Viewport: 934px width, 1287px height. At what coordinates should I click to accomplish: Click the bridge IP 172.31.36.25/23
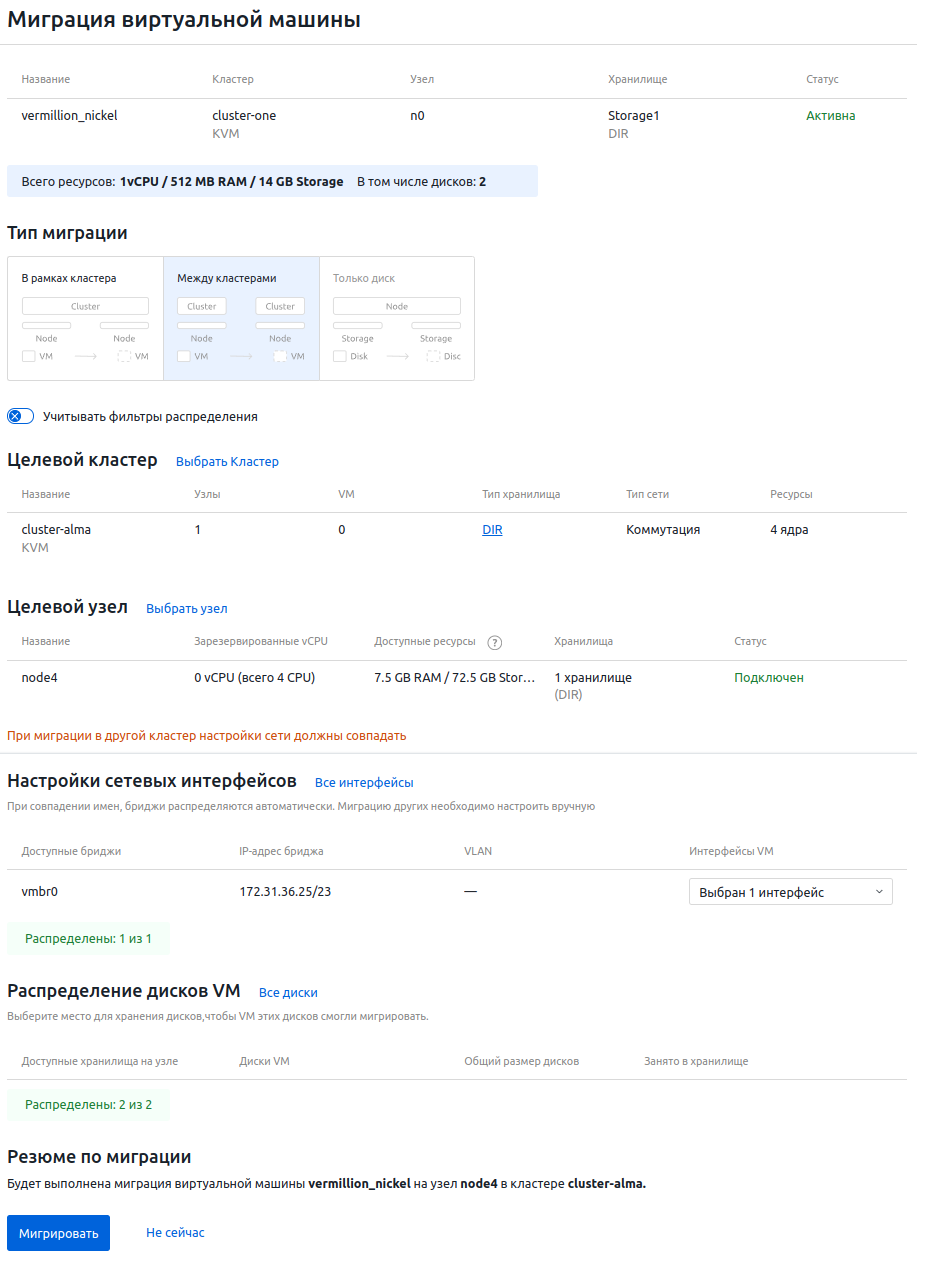(285, 892)
